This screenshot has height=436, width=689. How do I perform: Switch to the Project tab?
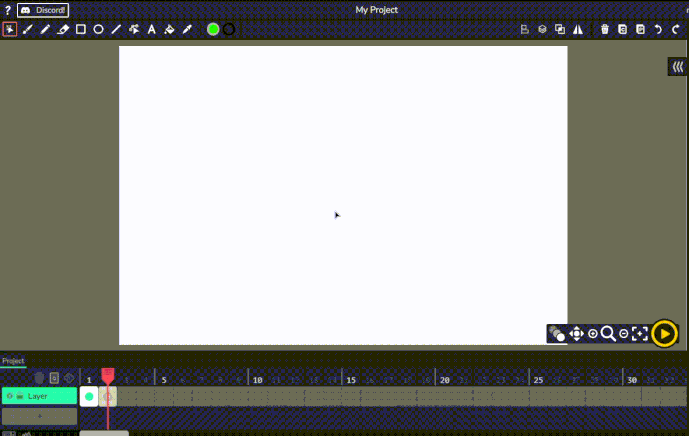click(x=13, y=361)
